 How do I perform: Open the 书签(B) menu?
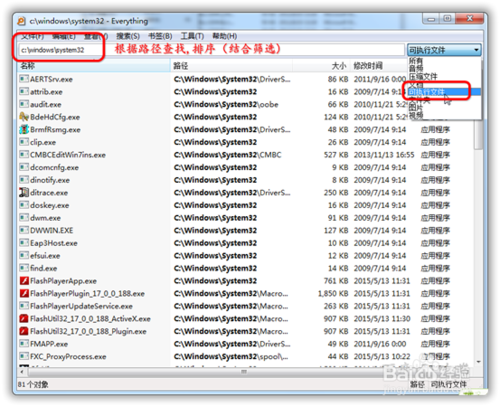pyautogui.click(x=160, y=36)
